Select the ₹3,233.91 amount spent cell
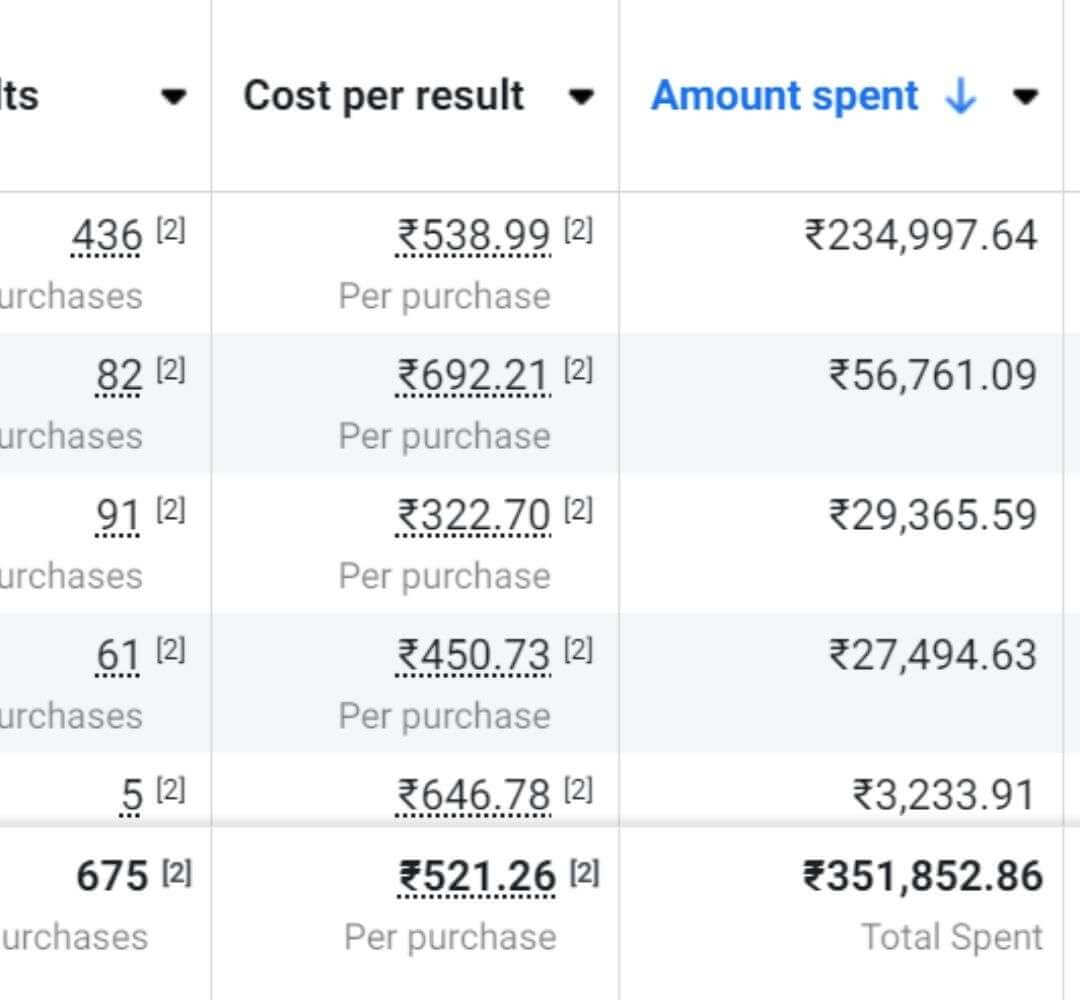The width and height of the screenshot is (1080, 1000). (944, 795)
